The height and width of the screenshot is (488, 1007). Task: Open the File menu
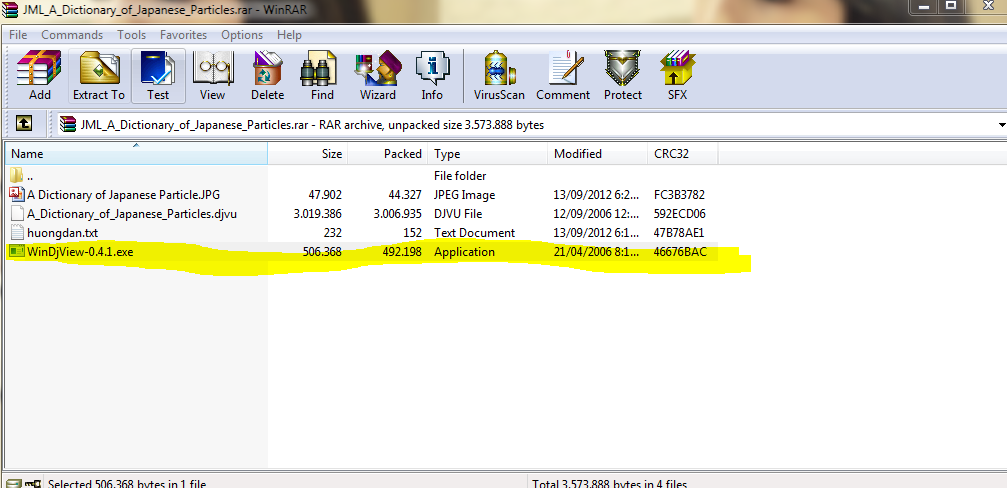(18, 35)
